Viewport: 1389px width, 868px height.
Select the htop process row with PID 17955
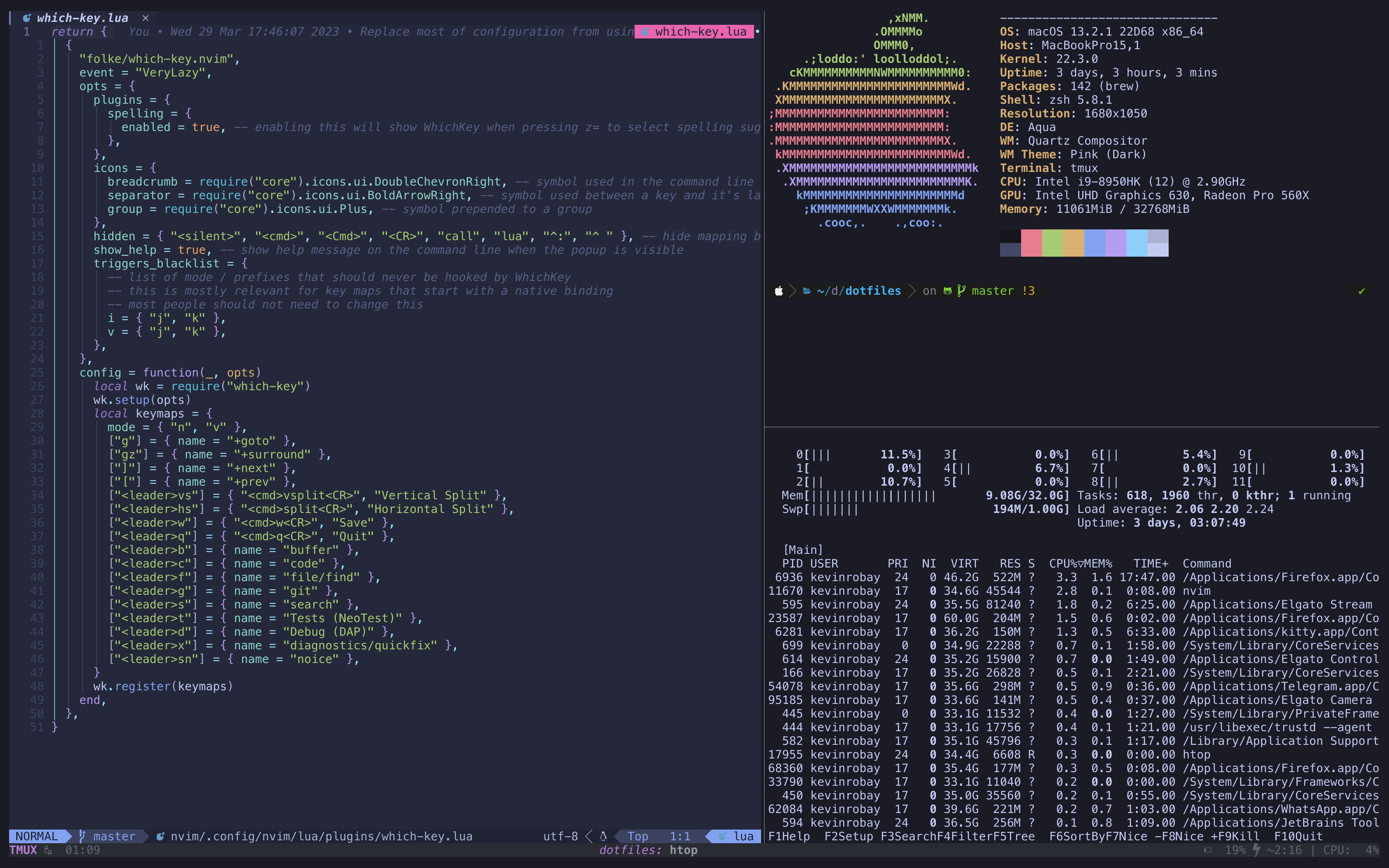tap(1073, 754)
